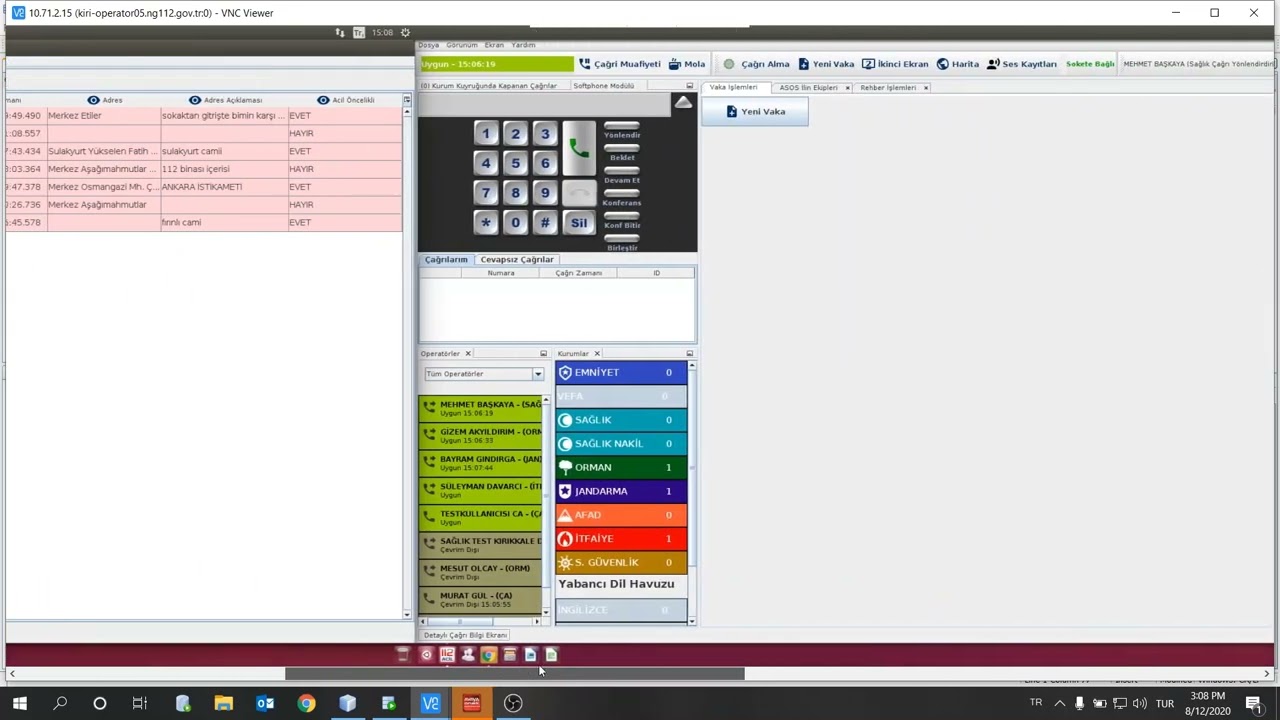Viewport: 1280px width, 720px height.
Task: Close the Operatörler panel
Action: 468,354
